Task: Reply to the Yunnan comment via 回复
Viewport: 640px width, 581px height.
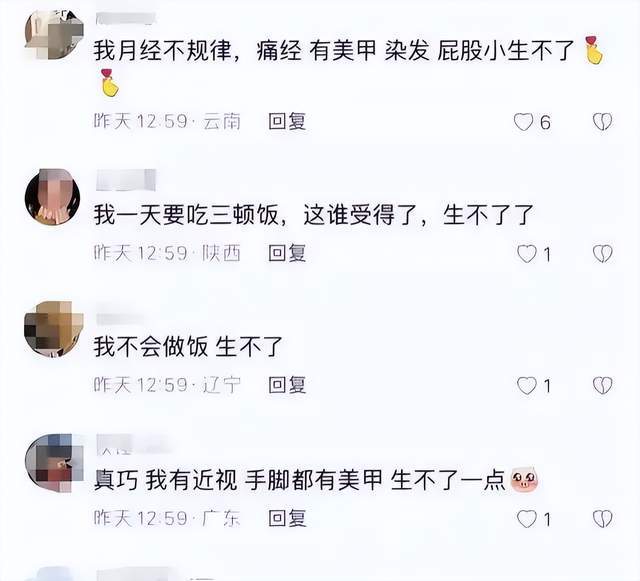Action: pos(287,121)
